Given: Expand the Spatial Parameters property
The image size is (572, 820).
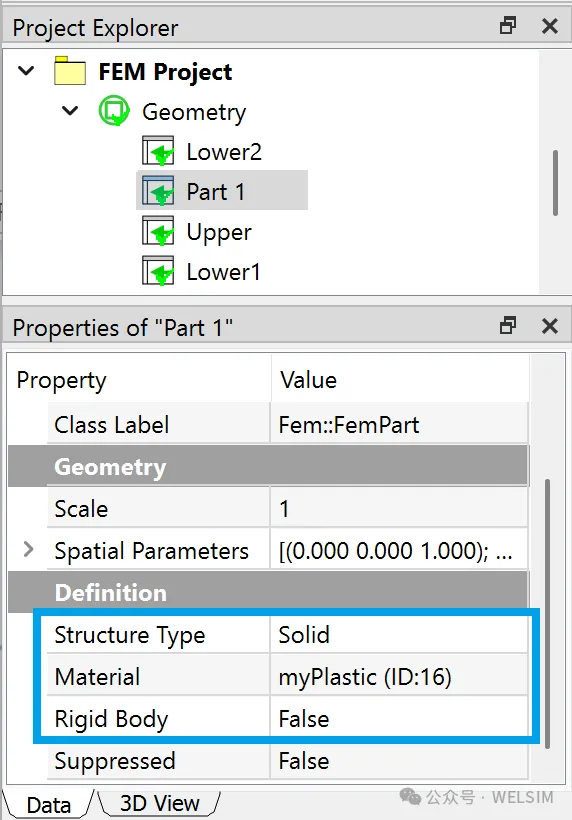Looking at the screenshot, I should pos(29,549).
